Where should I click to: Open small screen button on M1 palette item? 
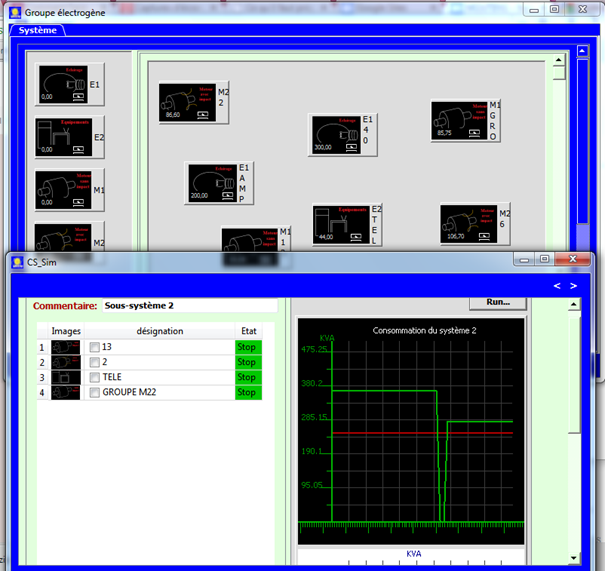point(78,203)
